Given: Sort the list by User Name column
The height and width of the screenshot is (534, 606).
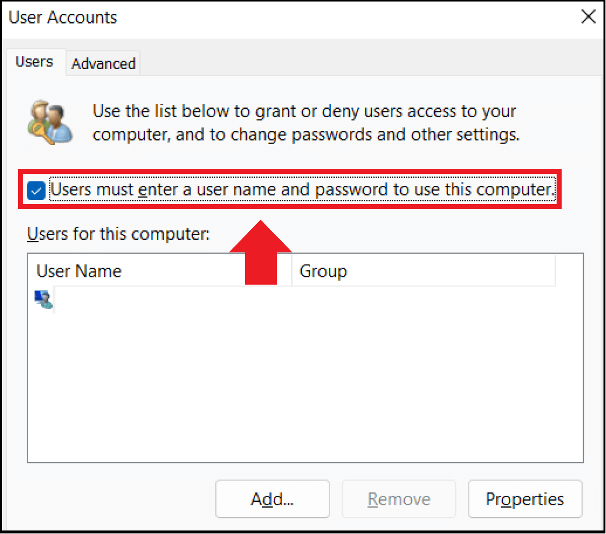Looking at the screenshot, I should tap(160, 271).
